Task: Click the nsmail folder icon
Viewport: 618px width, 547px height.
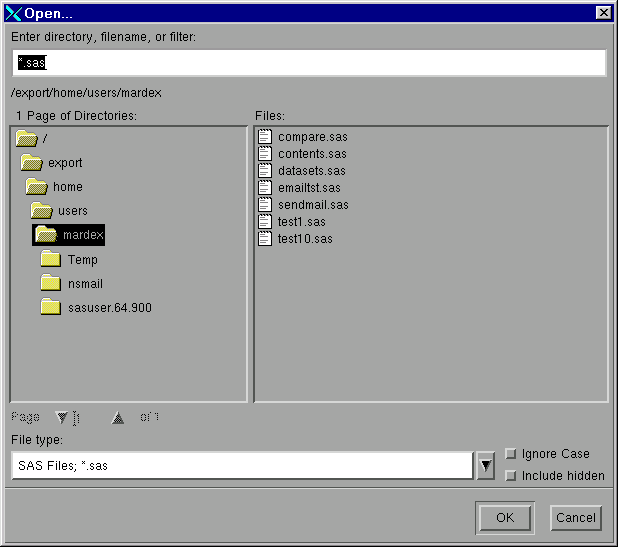Action: [51, 283]
